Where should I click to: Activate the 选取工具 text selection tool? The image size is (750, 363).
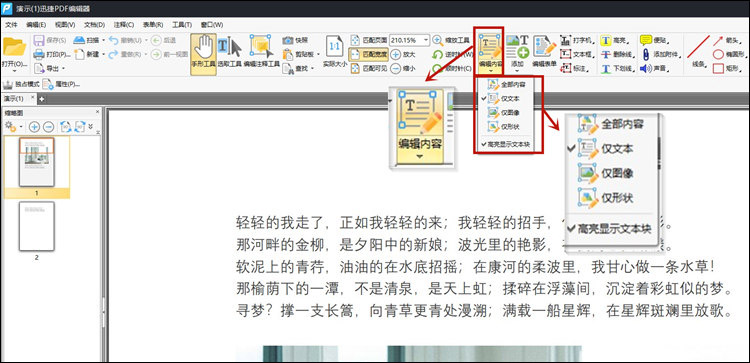(x=229, y=53)
